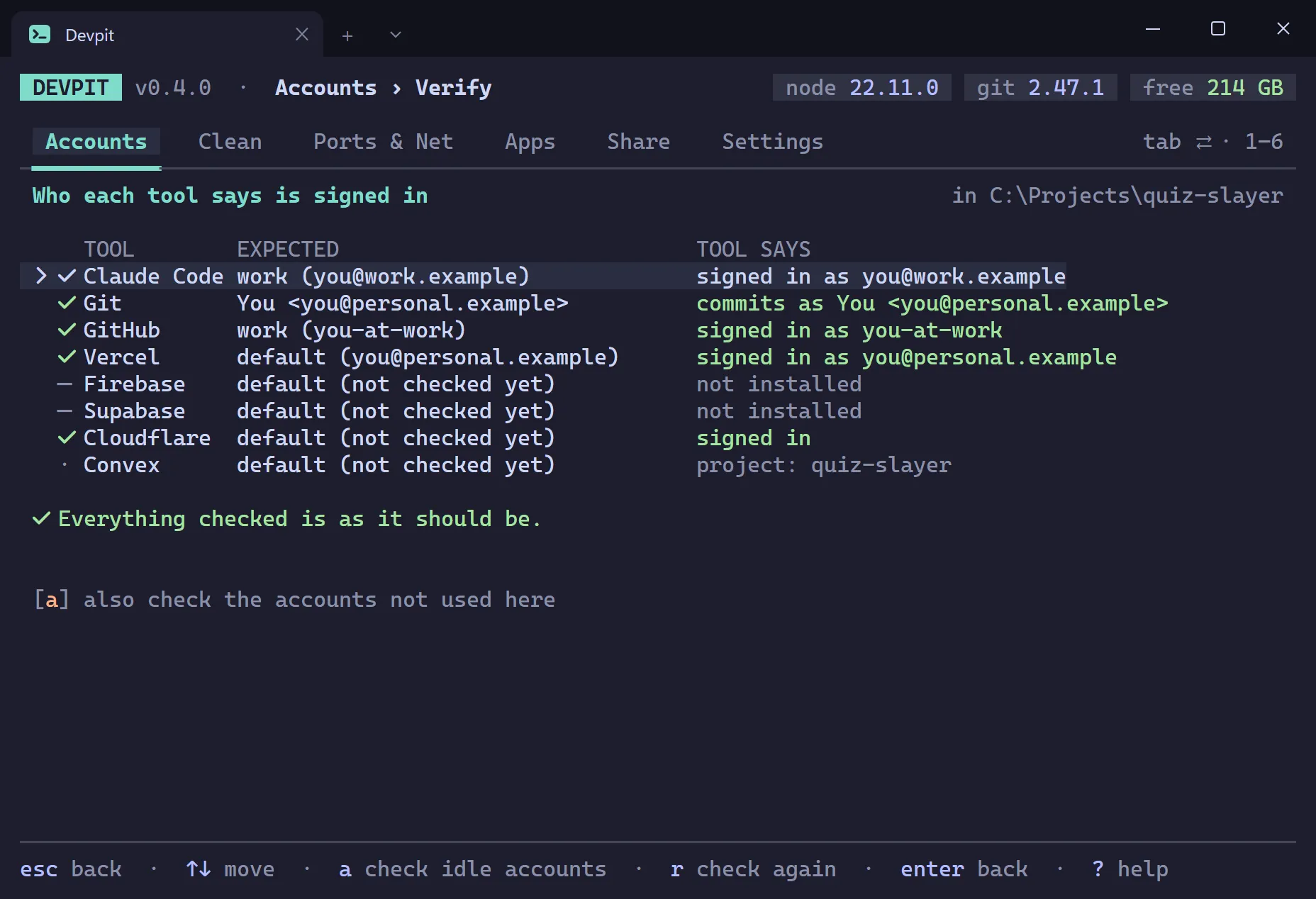1316x899 pixels.
Task: Select the Convex tool row
Action: 504,464
